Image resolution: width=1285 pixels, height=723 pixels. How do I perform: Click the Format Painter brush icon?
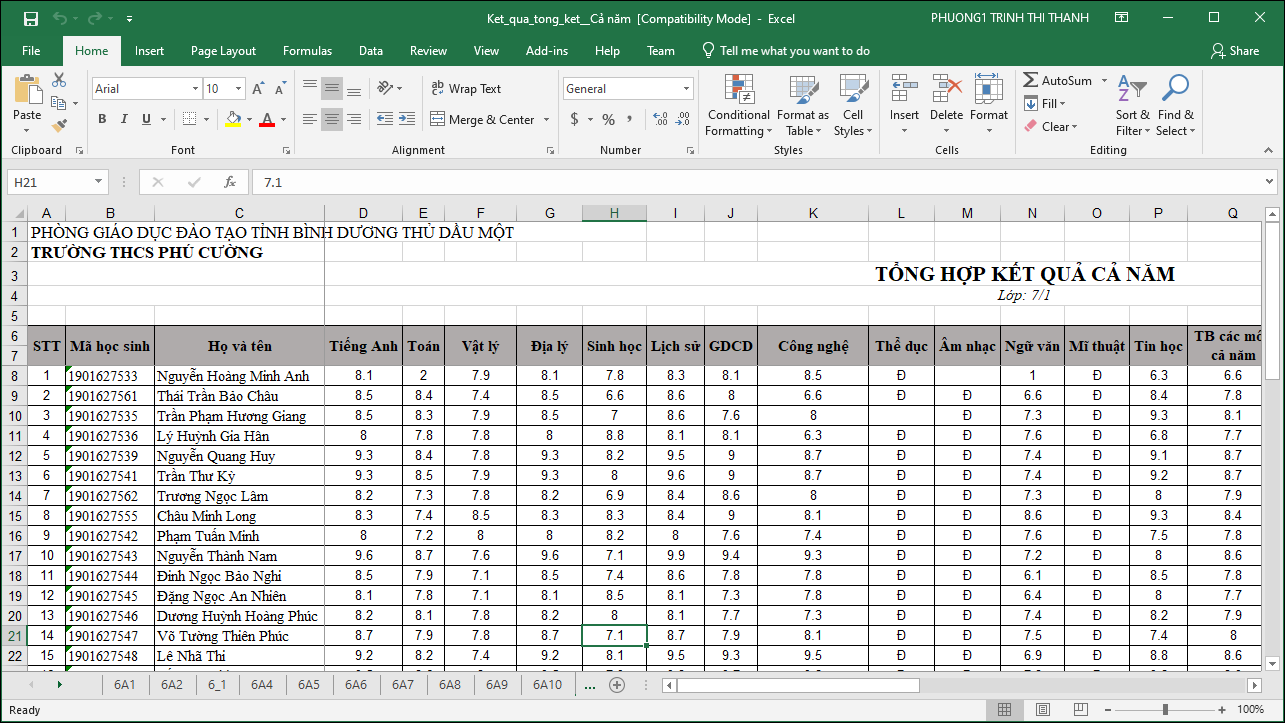tap(59, 126)
